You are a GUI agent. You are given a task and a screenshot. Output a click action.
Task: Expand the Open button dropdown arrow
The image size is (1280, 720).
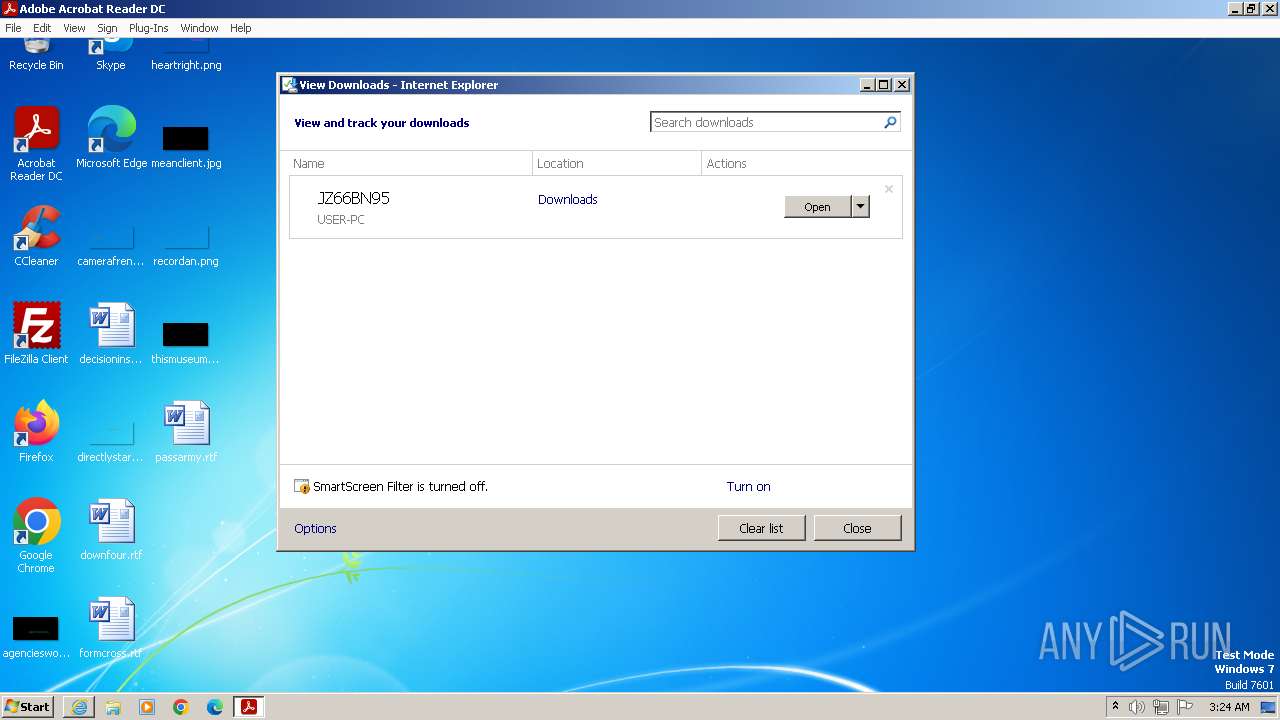point(861,206)
